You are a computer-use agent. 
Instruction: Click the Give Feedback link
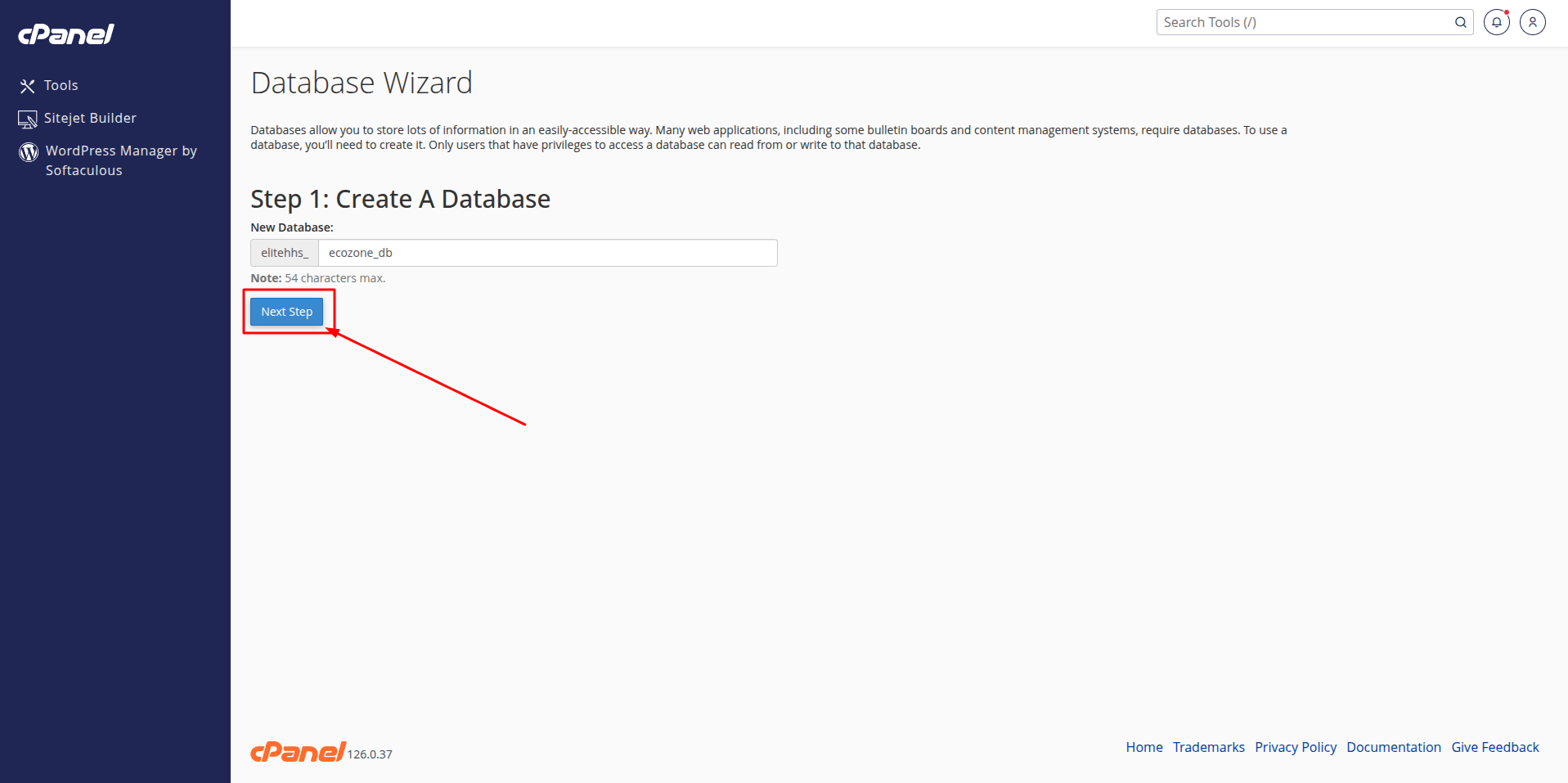[x=1495, y=747]
